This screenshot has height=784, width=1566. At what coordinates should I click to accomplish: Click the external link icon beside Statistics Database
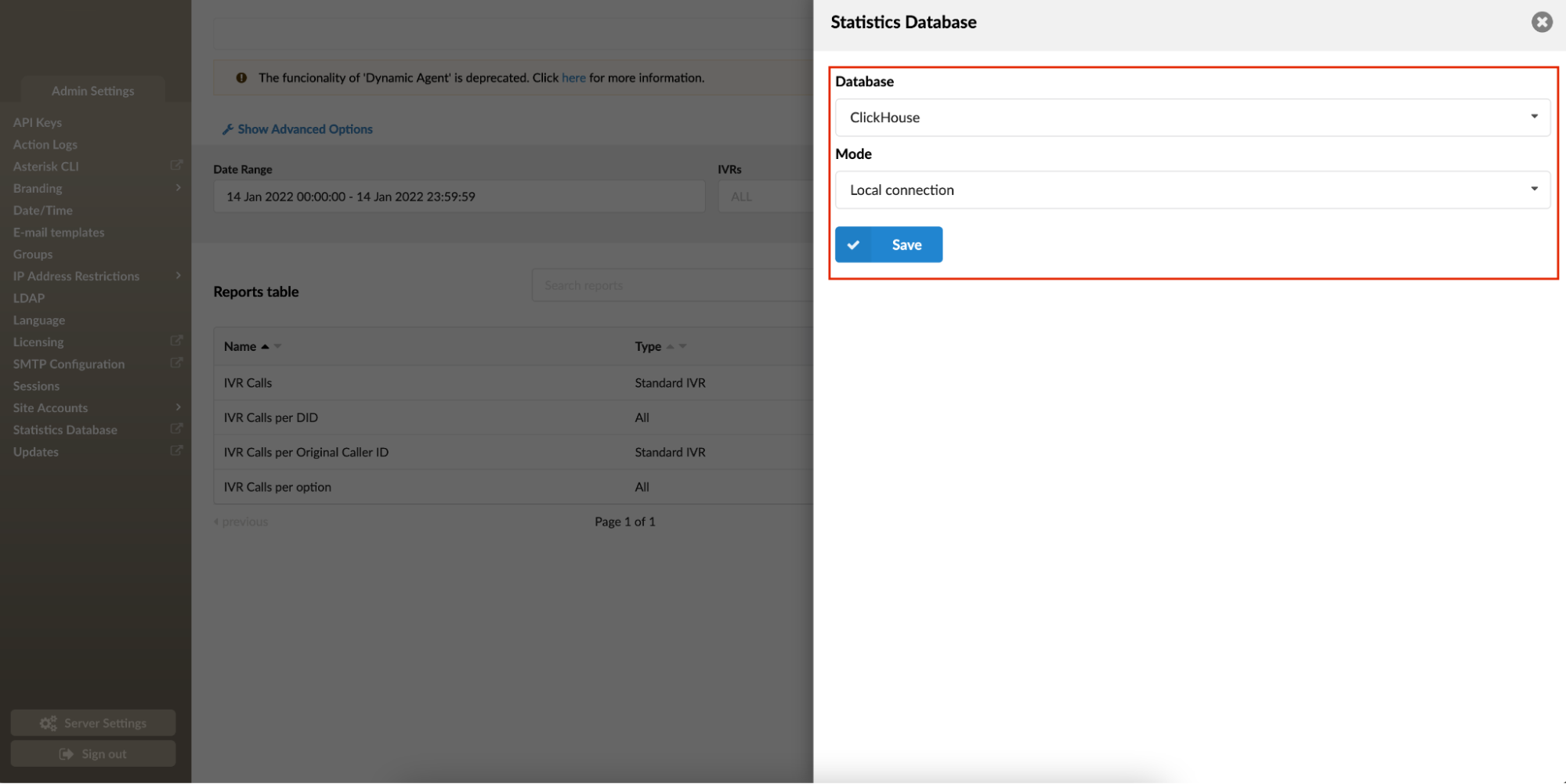(176, 428)
